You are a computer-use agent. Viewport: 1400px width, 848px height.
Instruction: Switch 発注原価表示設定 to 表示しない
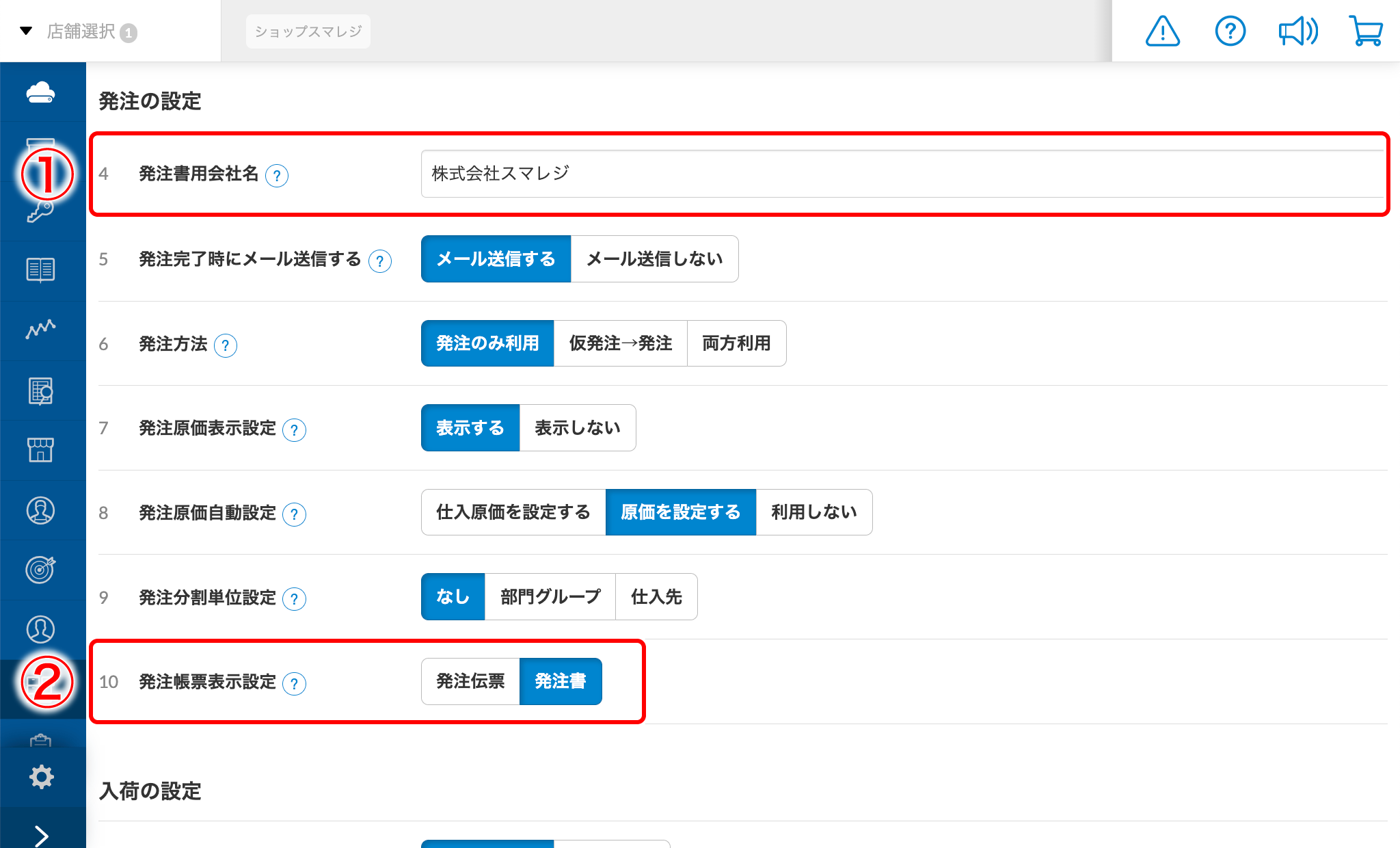tap(578, 427)
